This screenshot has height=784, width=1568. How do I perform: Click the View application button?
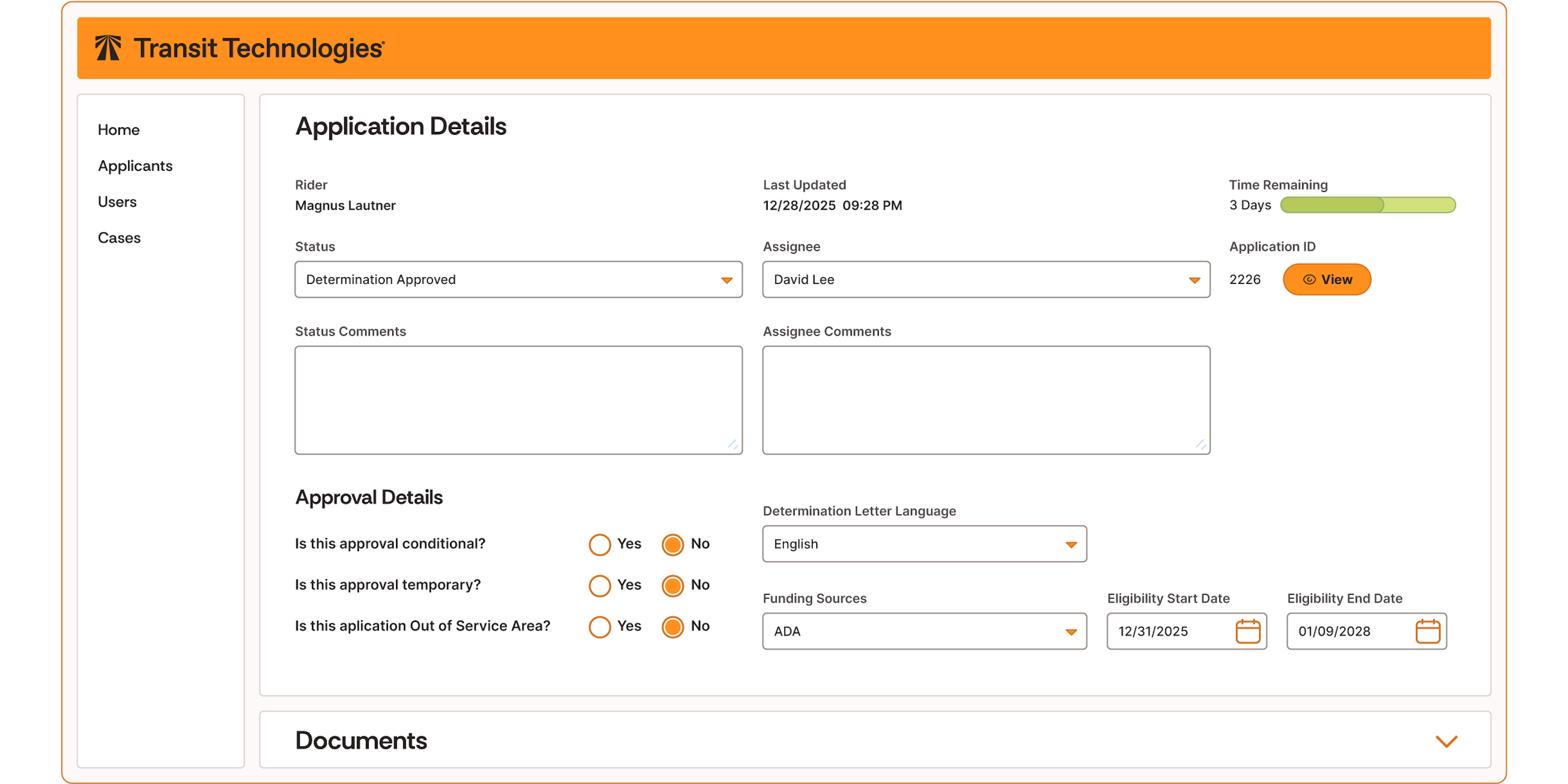[x=1327, y=279]
